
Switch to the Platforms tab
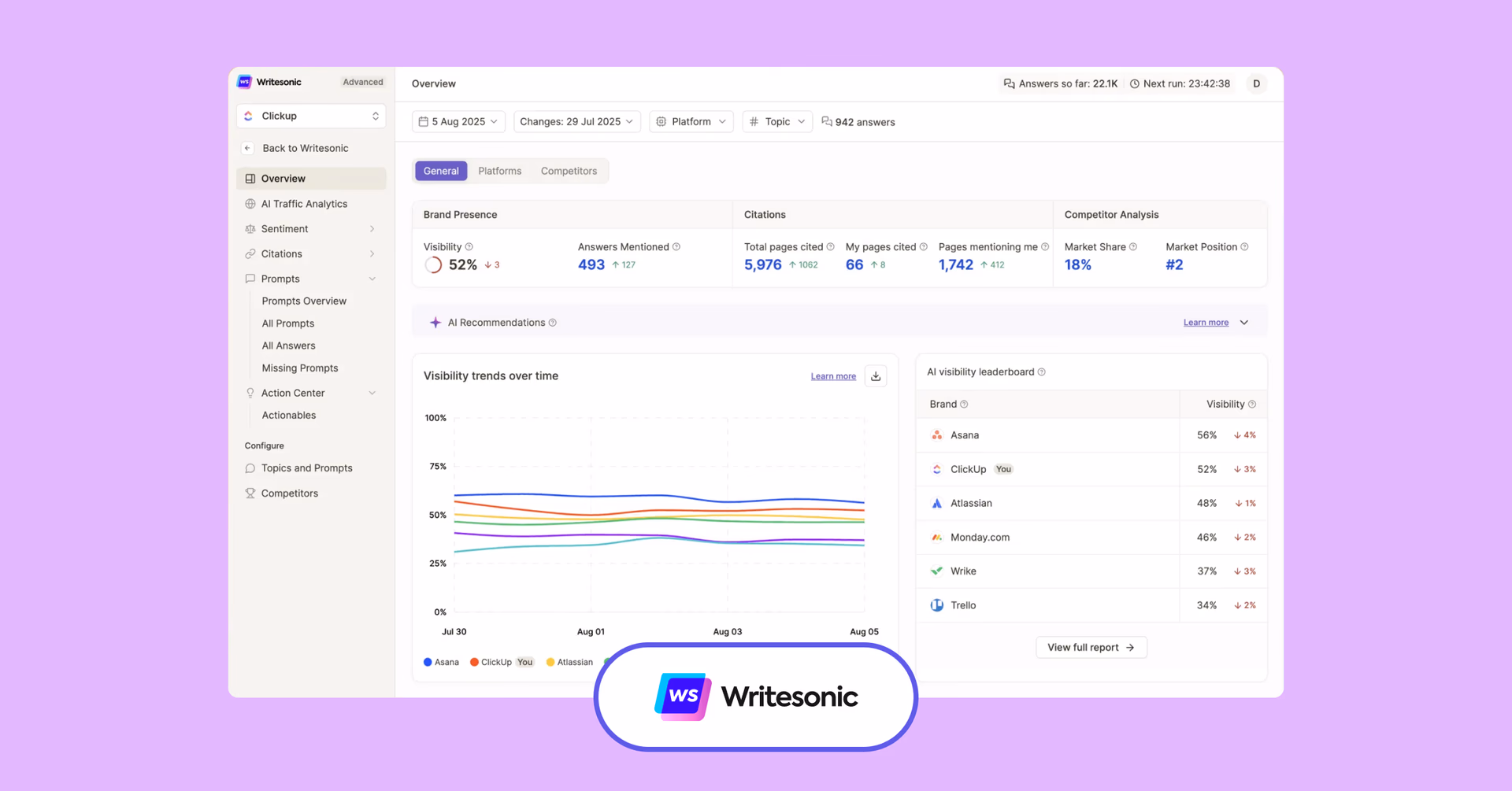(499, 171)
